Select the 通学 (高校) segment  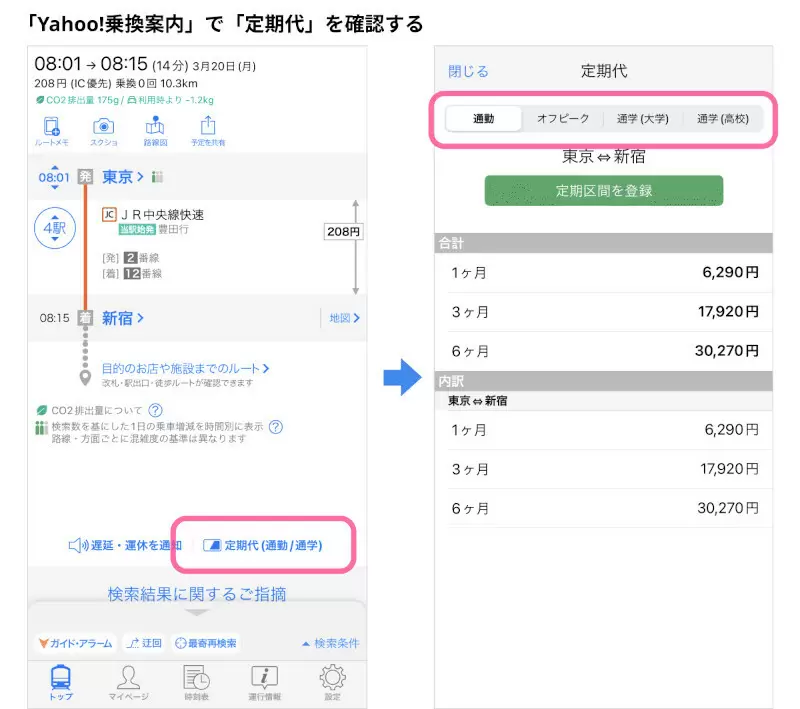tap(722, 119)
